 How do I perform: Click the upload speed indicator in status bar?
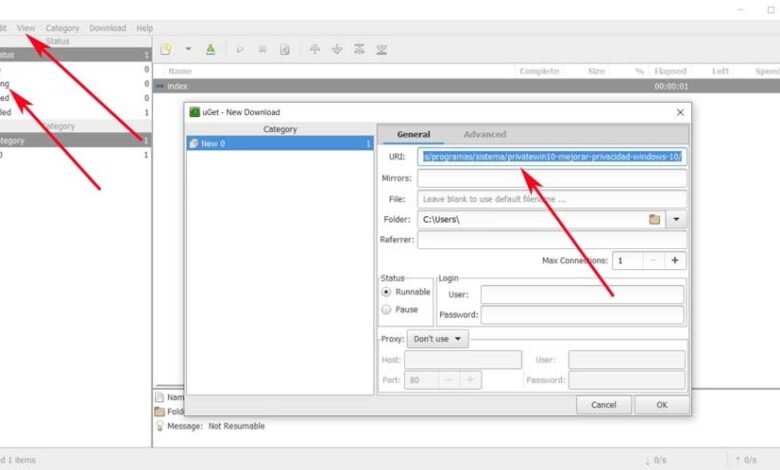point(746,460)
